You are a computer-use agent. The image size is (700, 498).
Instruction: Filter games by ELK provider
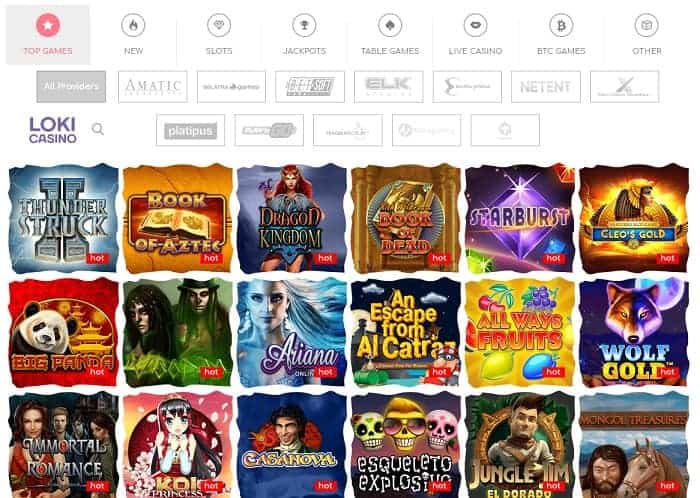click(x=388, y=87)
